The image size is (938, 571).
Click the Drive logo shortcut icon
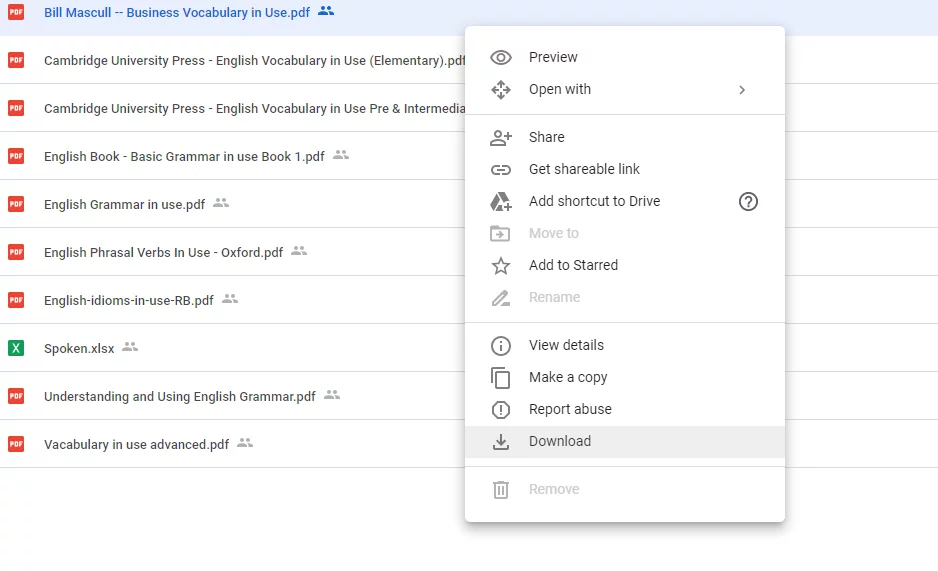(x=501, y=202)
